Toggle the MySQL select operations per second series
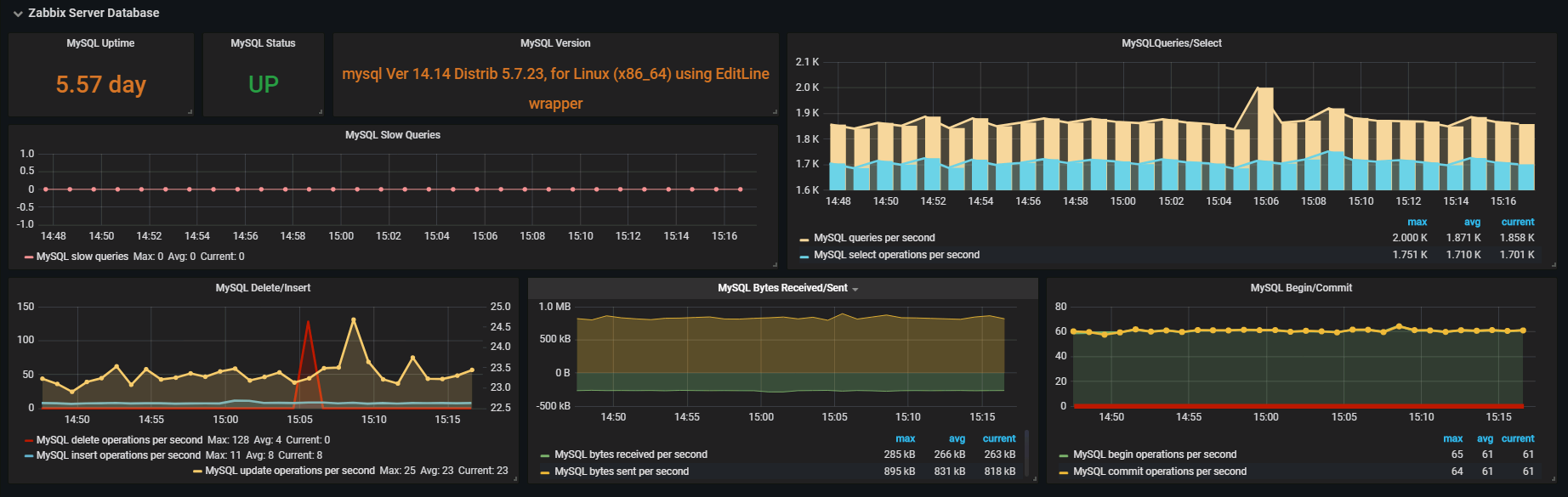 (x=896, y=255)
